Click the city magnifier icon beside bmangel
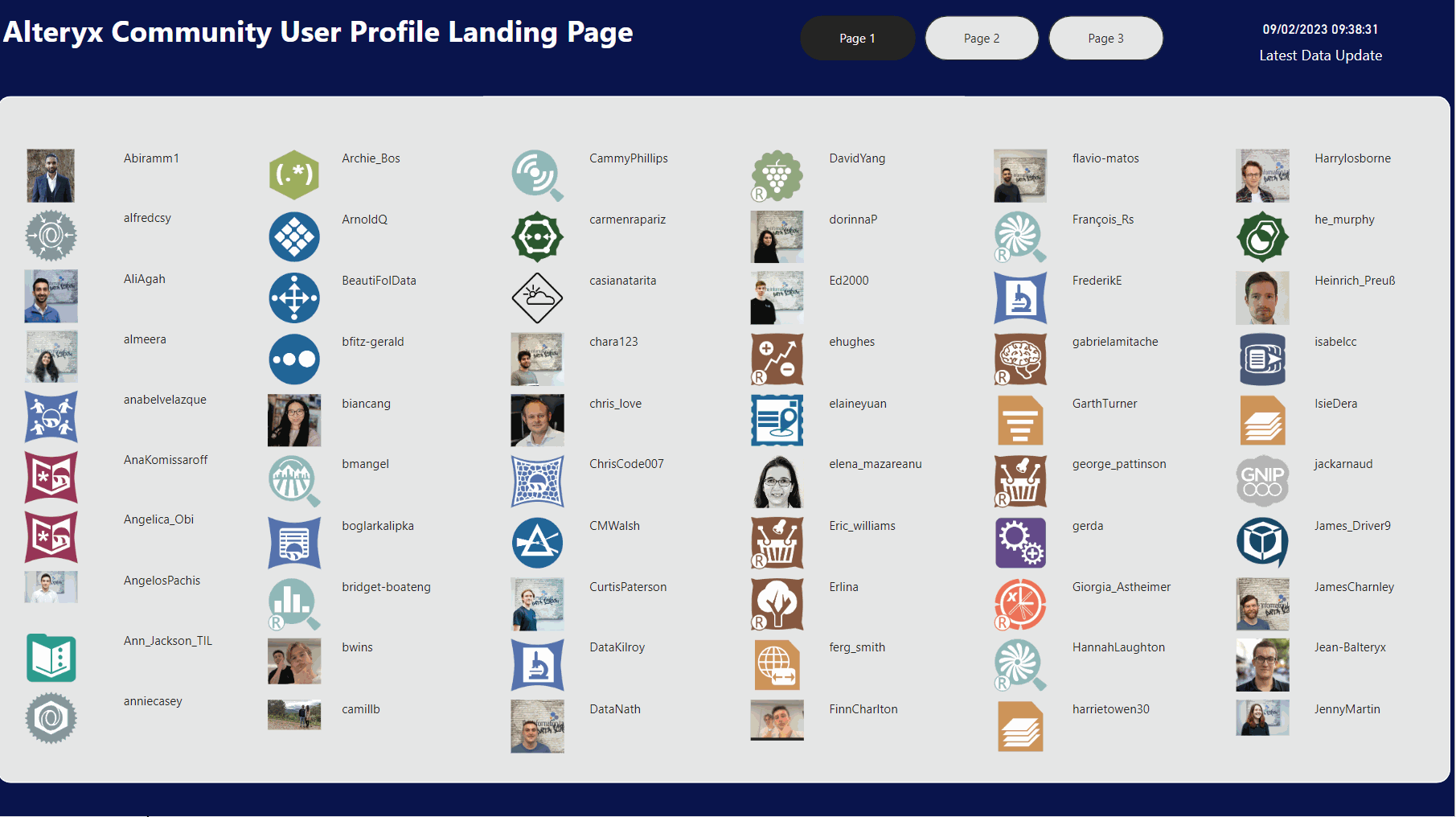The height and width of the screenshot is (817, 1456). click(x=294, y=481)
